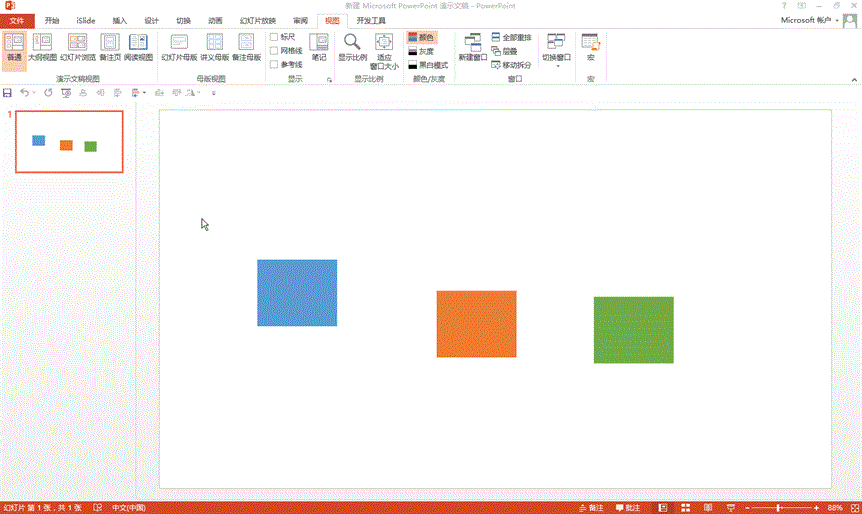This screenshot has width=862, height=514.
Task: Enable the Ruler (标尺) checkbox
Action: point(275,37)
